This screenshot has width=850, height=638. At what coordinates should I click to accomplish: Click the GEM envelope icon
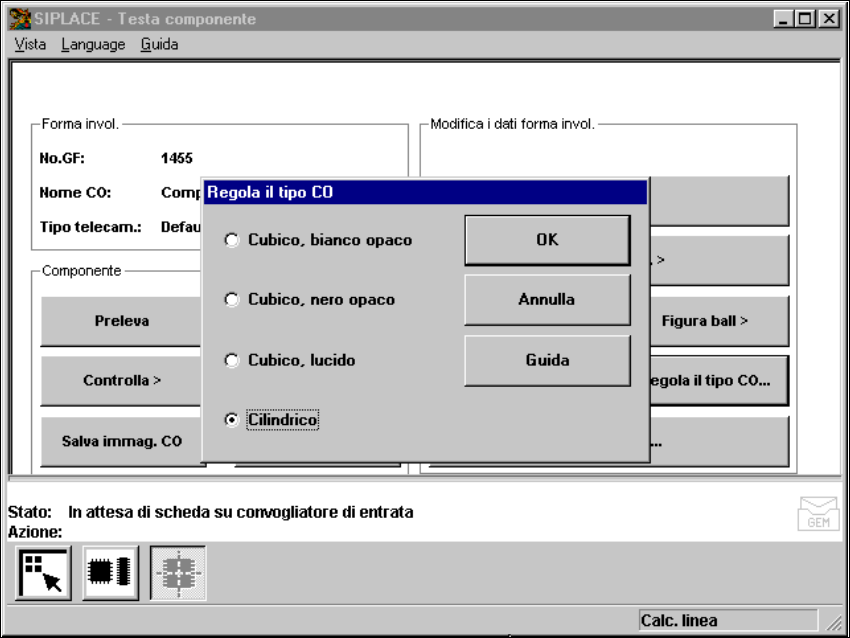[817, 514]
